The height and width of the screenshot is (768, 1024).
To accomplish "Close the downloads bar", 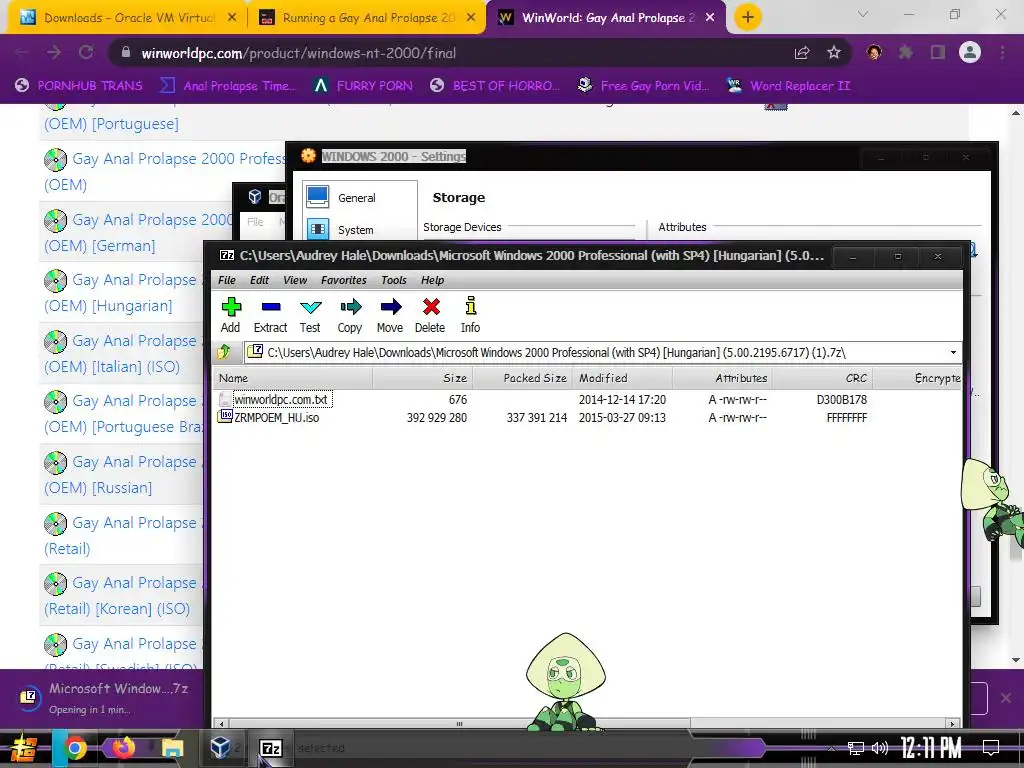I will click(1006, 698).
